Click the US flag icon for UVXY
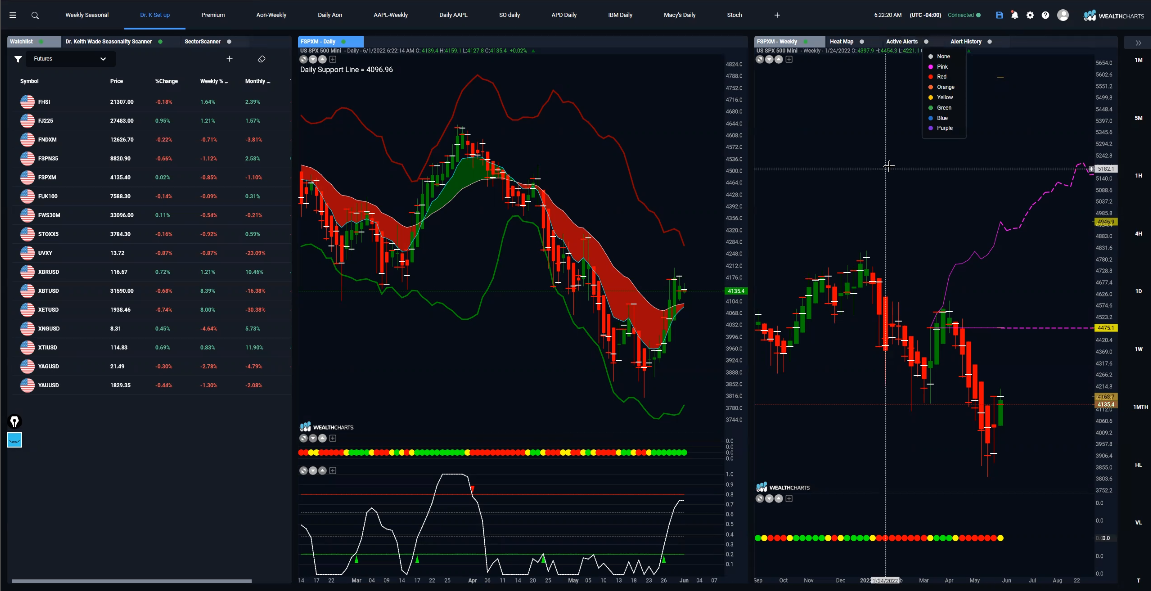1151x591 pixels. click(x=28, y=253)
